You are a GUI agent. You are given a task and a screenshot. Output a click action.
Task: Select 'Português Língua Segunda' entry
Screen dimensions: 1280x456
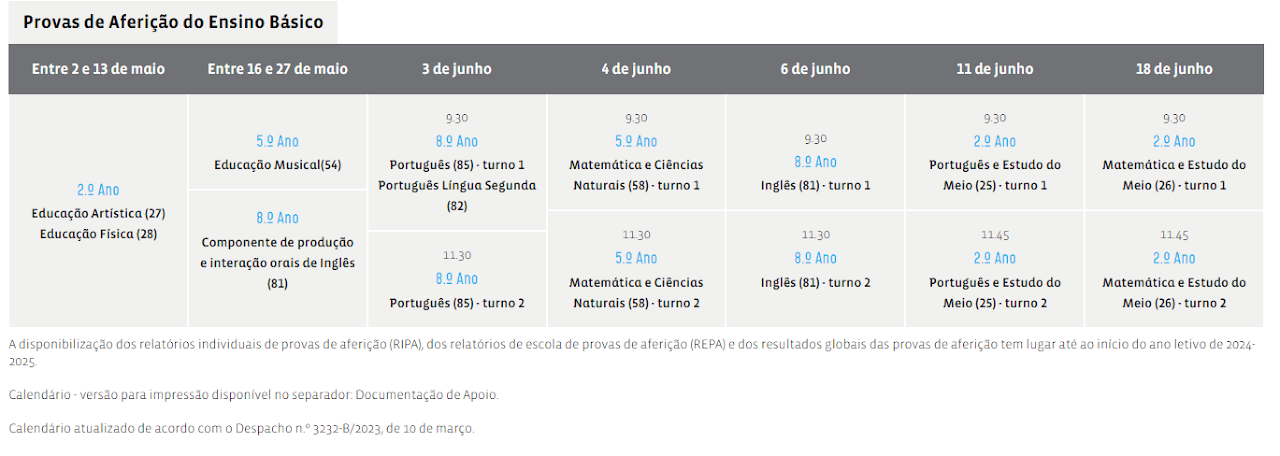(457, 185)
